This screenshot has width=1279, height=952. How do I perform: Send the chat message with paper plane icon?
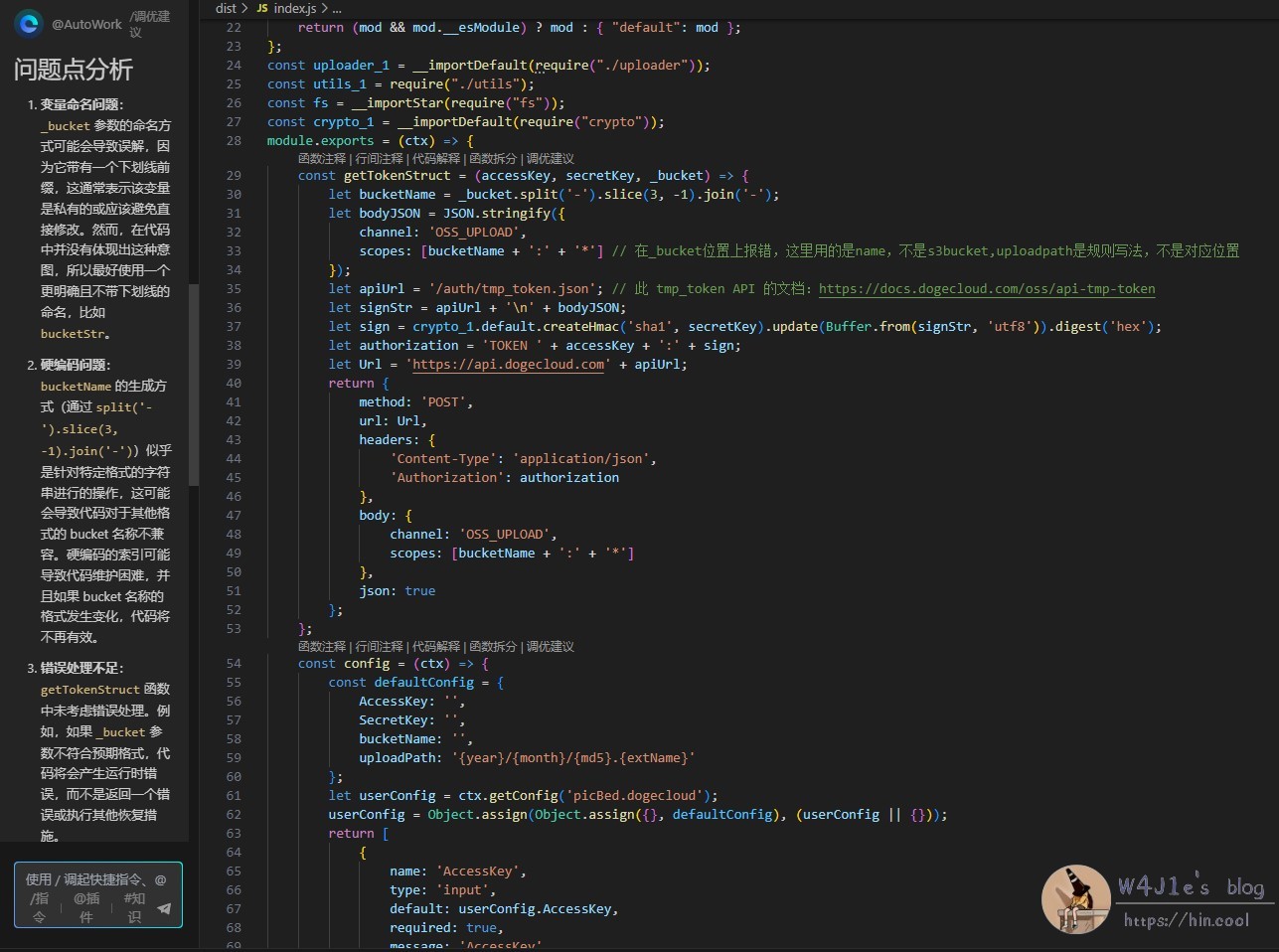click(164, 908)
